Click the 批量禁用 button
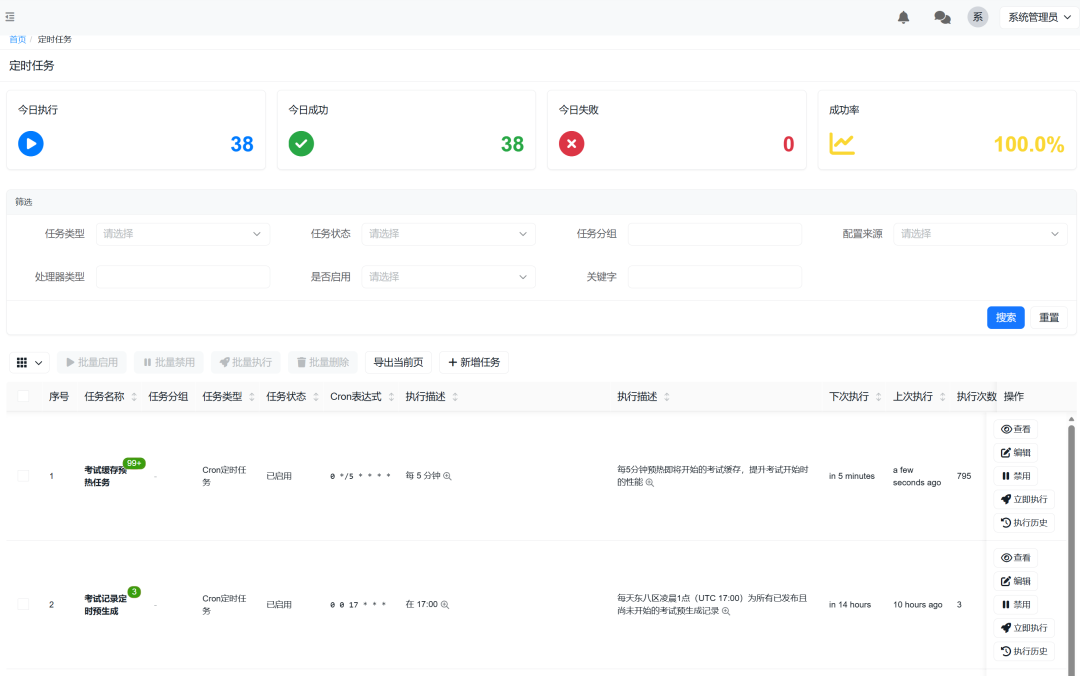This screenshot has width=1080, height=676. [169, 362]
